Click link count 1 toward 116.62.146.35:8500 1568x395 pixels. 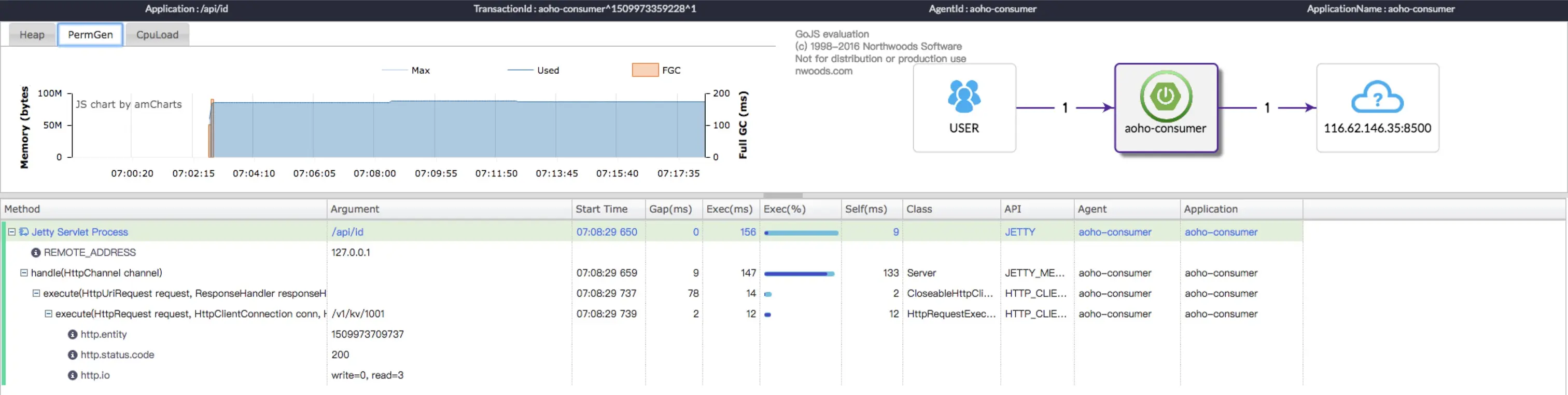pos(1267,108)
